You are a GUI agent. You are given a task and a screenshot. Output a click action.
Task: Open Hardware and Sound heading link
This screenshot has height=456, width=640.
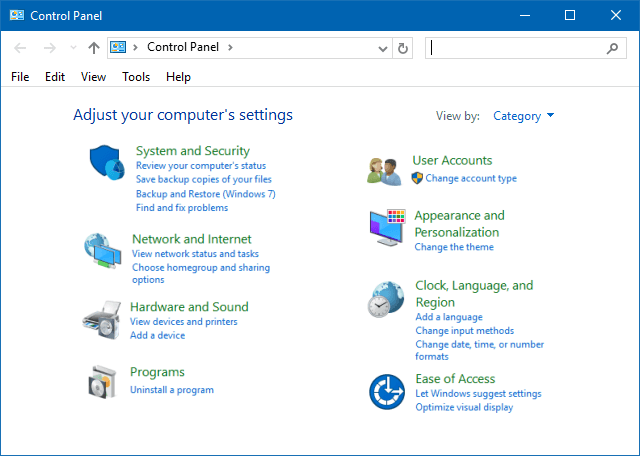[189, 307]
